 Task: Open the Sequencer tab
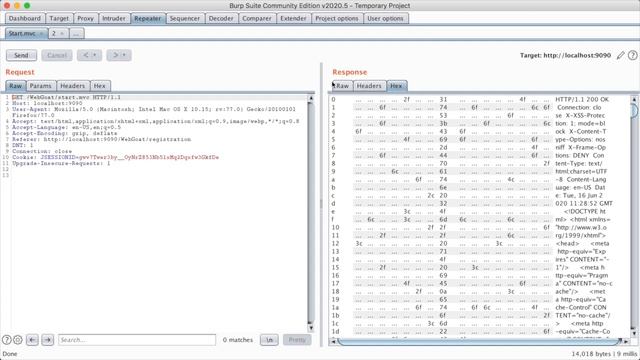[184, 18]
